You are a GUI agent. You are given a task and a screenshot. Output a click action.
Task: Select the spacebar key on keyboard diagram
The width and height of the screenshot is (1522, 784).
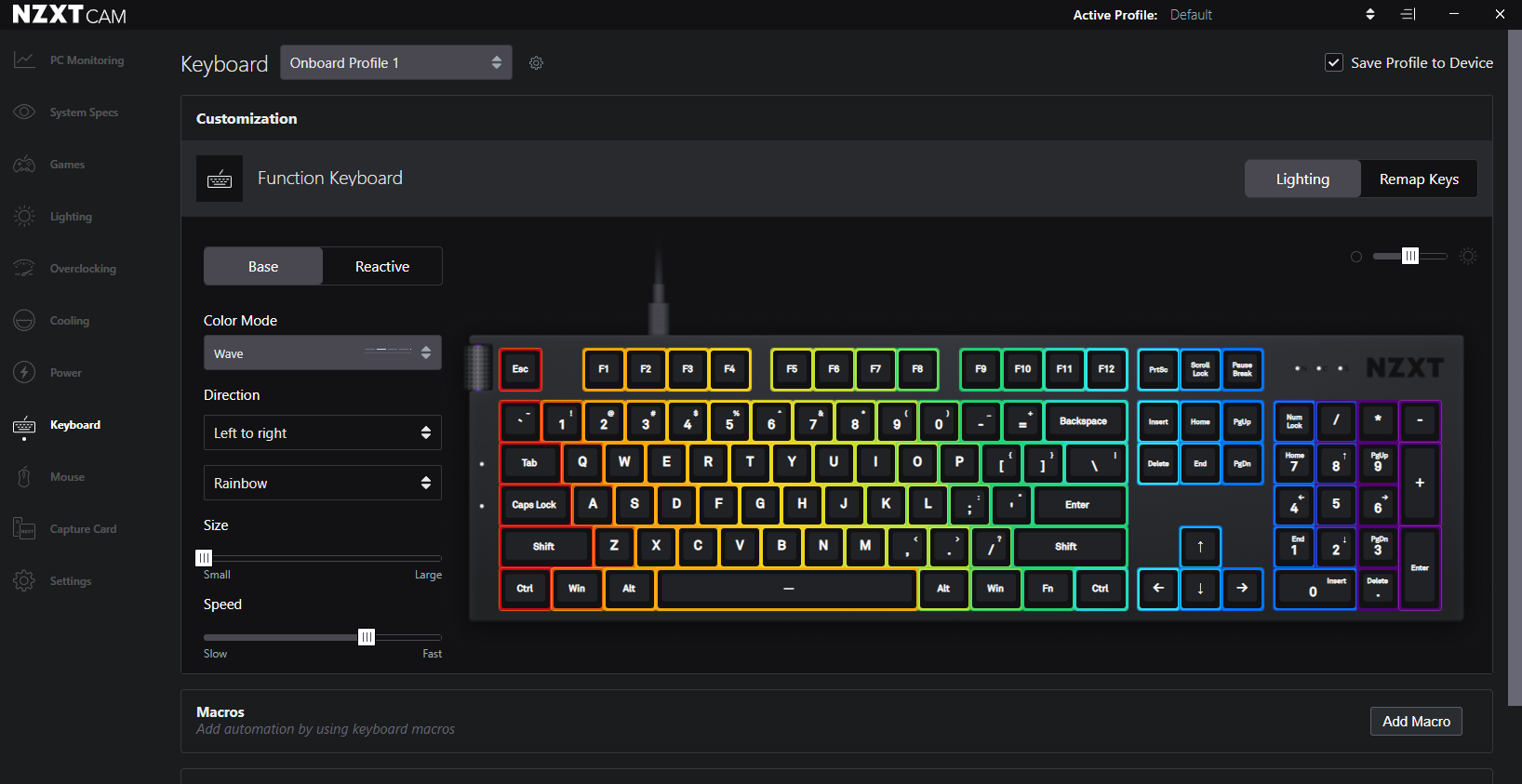788,589
